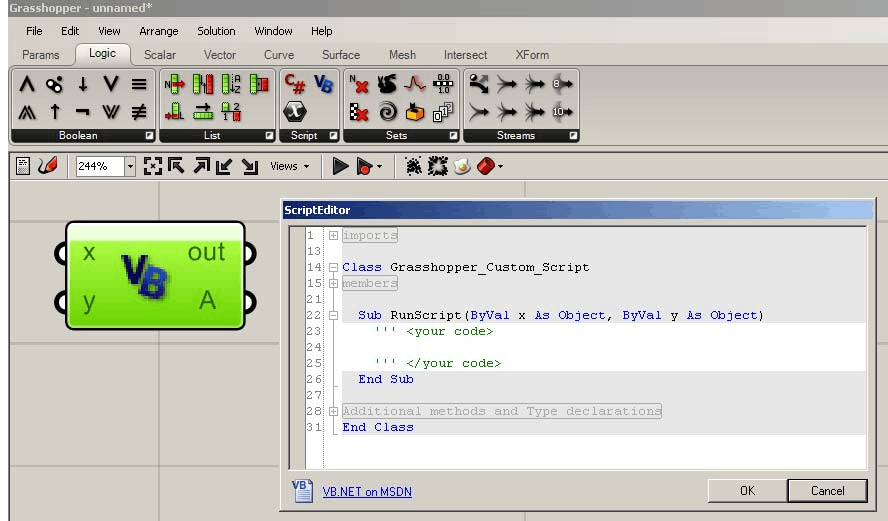
Task: Pick the down-arrow Boolean gate icon
Action: coord(83,84)
